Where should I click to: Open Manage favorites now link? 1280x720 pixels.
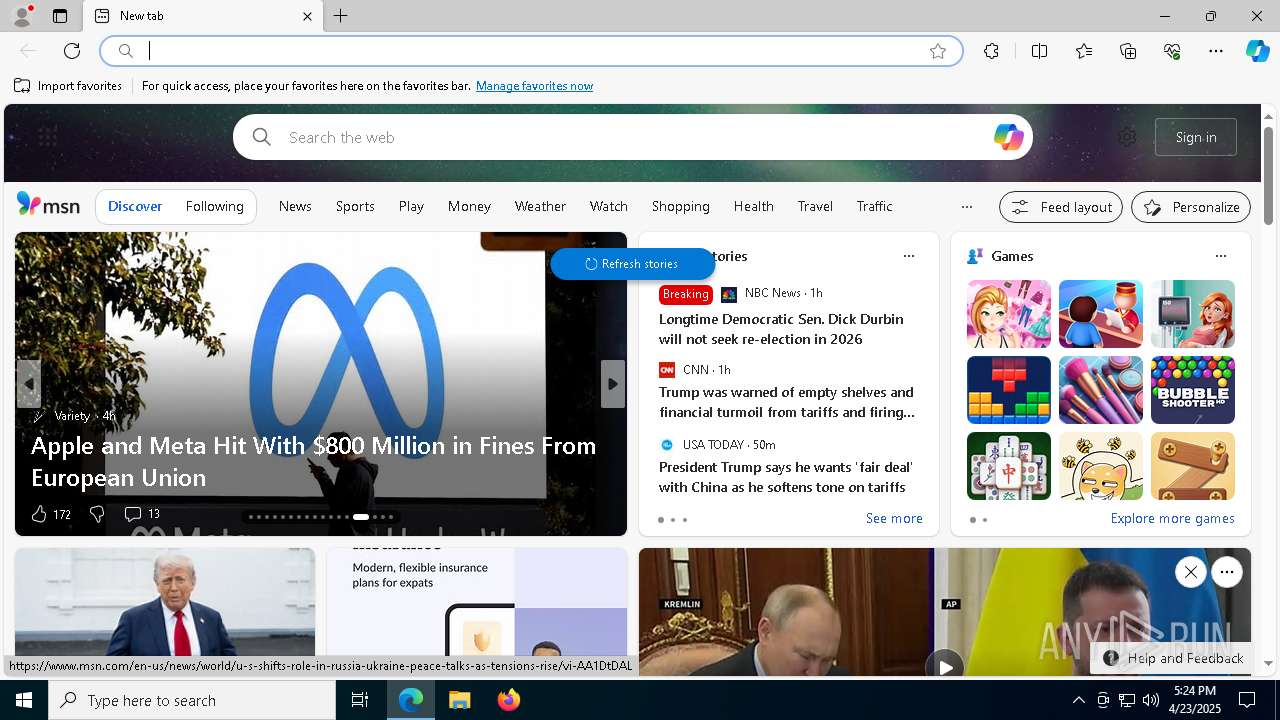(534, 86)
